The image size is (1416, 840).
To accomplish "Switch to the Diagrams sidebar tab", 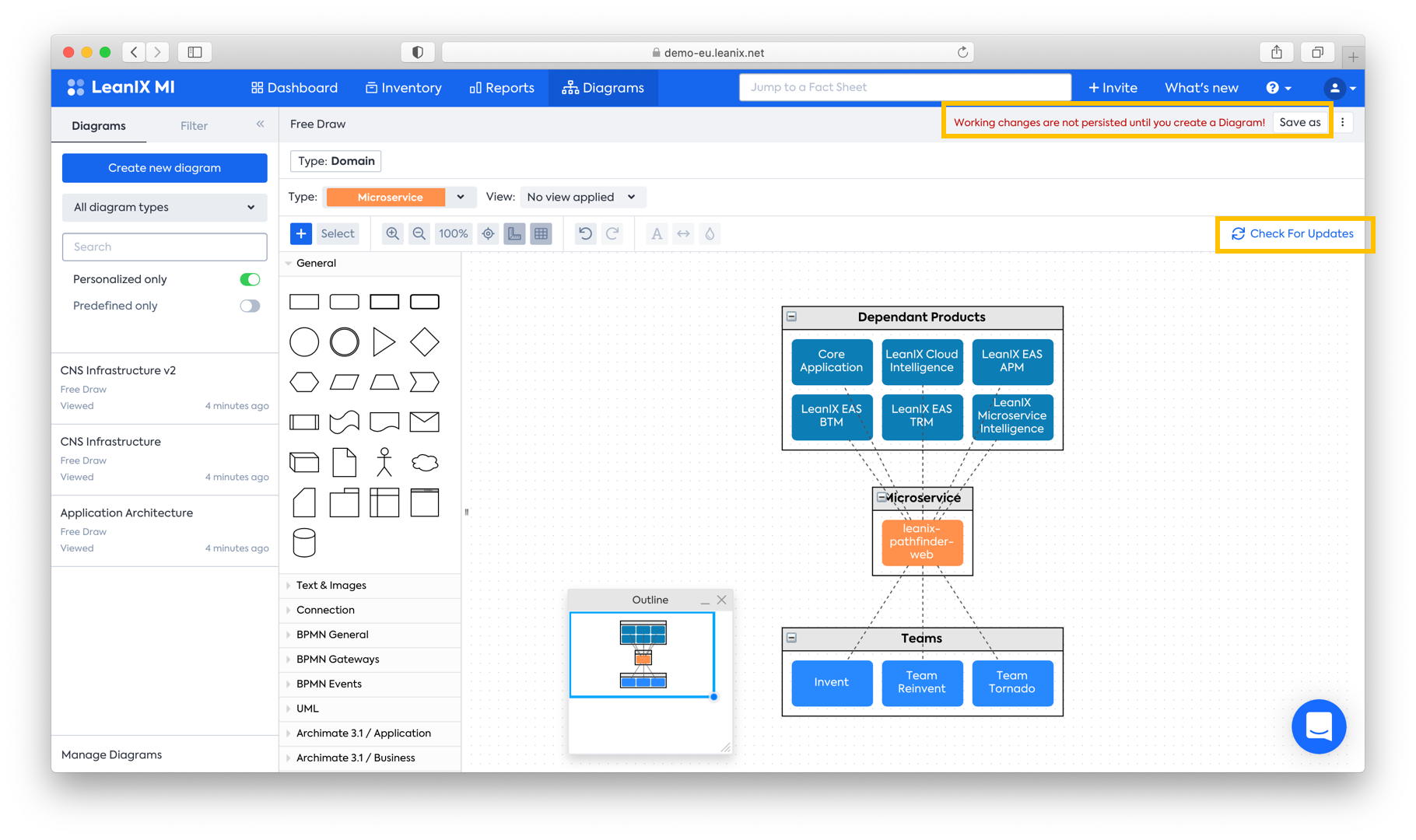I will [99, 126].
